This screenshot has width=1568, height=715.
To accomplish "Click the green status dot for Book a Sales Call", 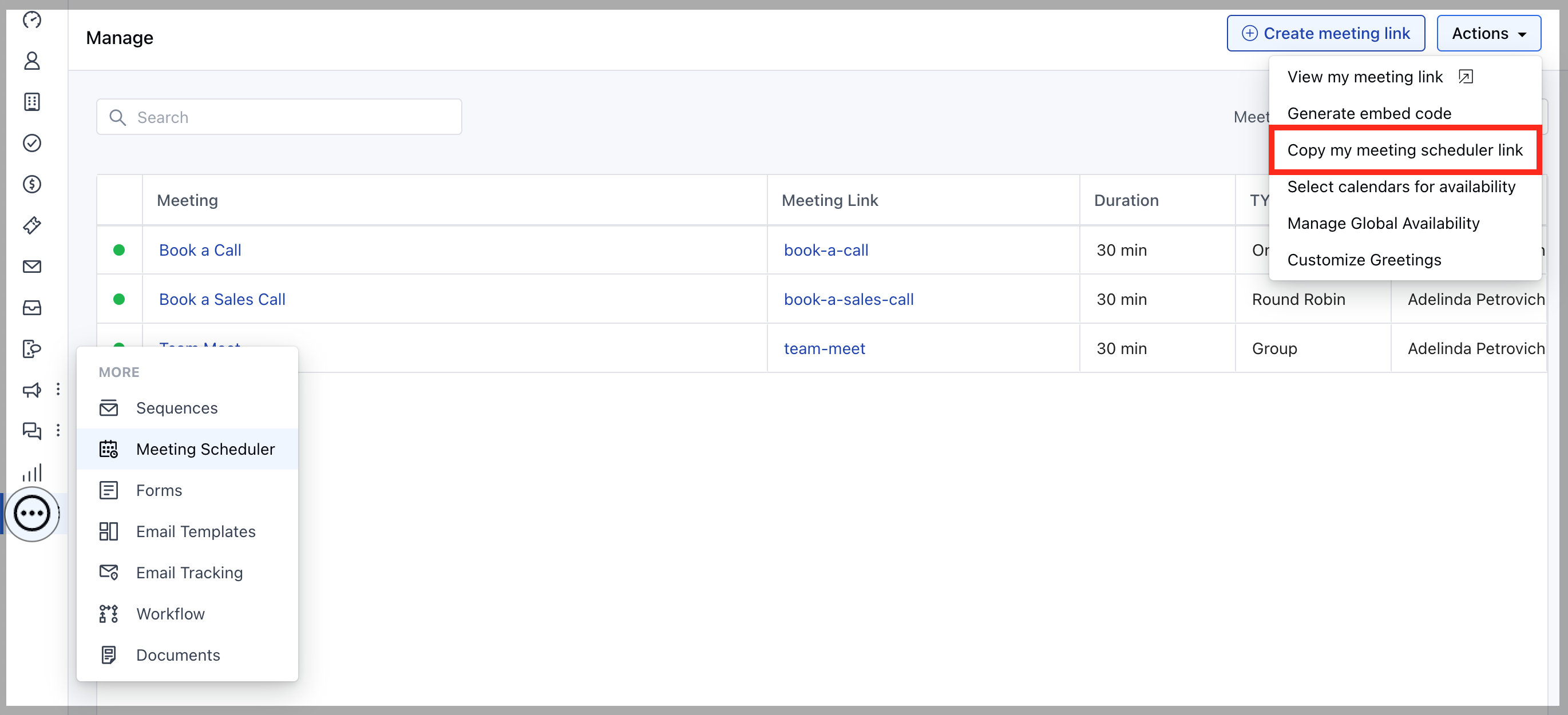I will pyautogui.click(x=118, y=299).
